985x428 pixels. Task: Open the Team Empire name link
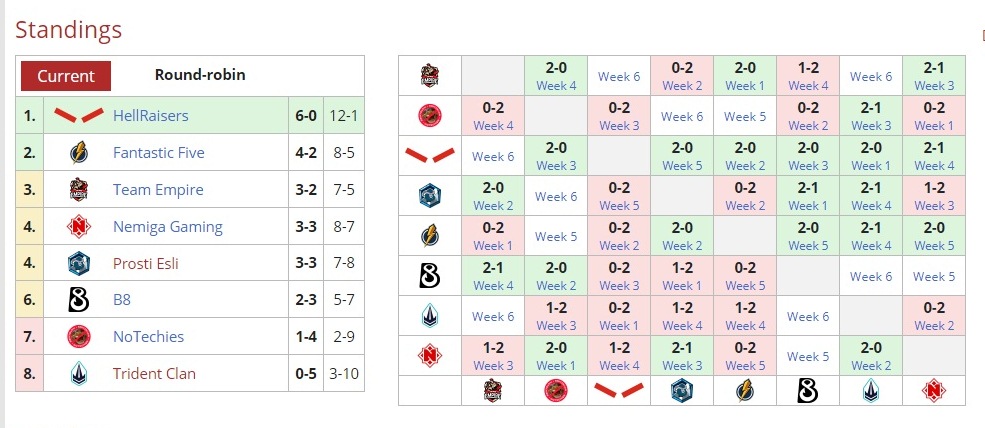(x=158, y=190)
